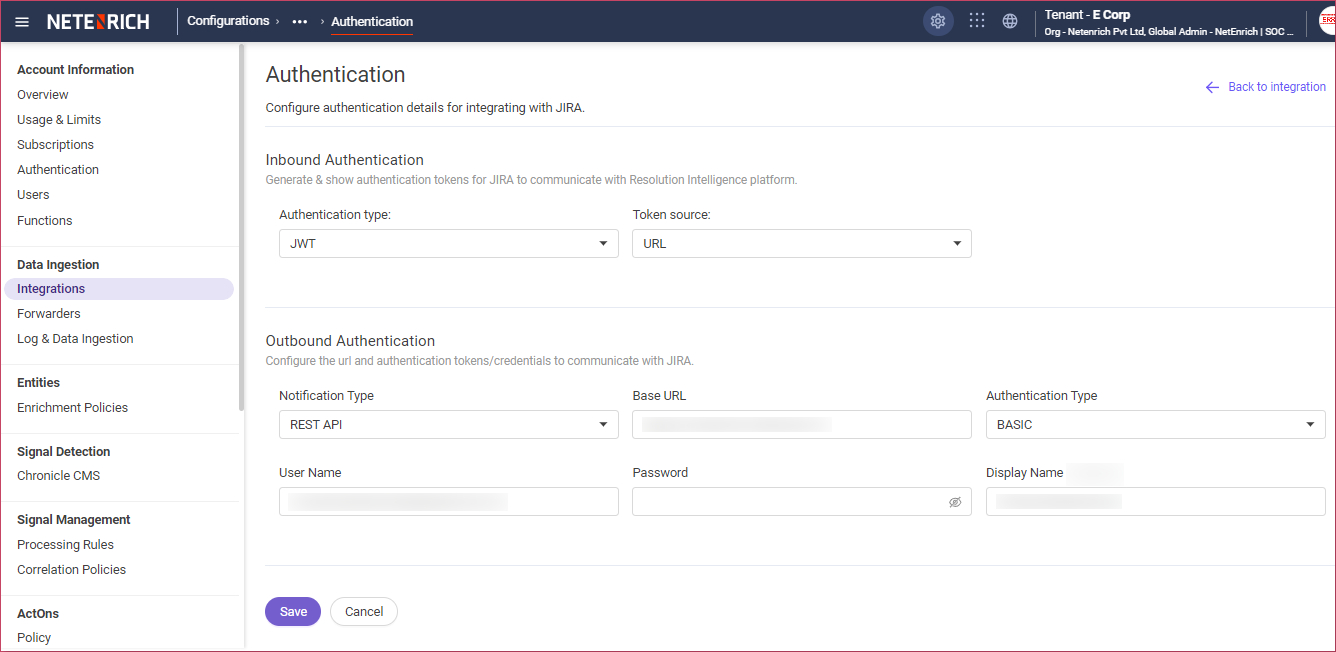Image resolution: width=1336 pixels, height=652 pixels.
Task: Open the platform settings gear
Action: [937, 20]
